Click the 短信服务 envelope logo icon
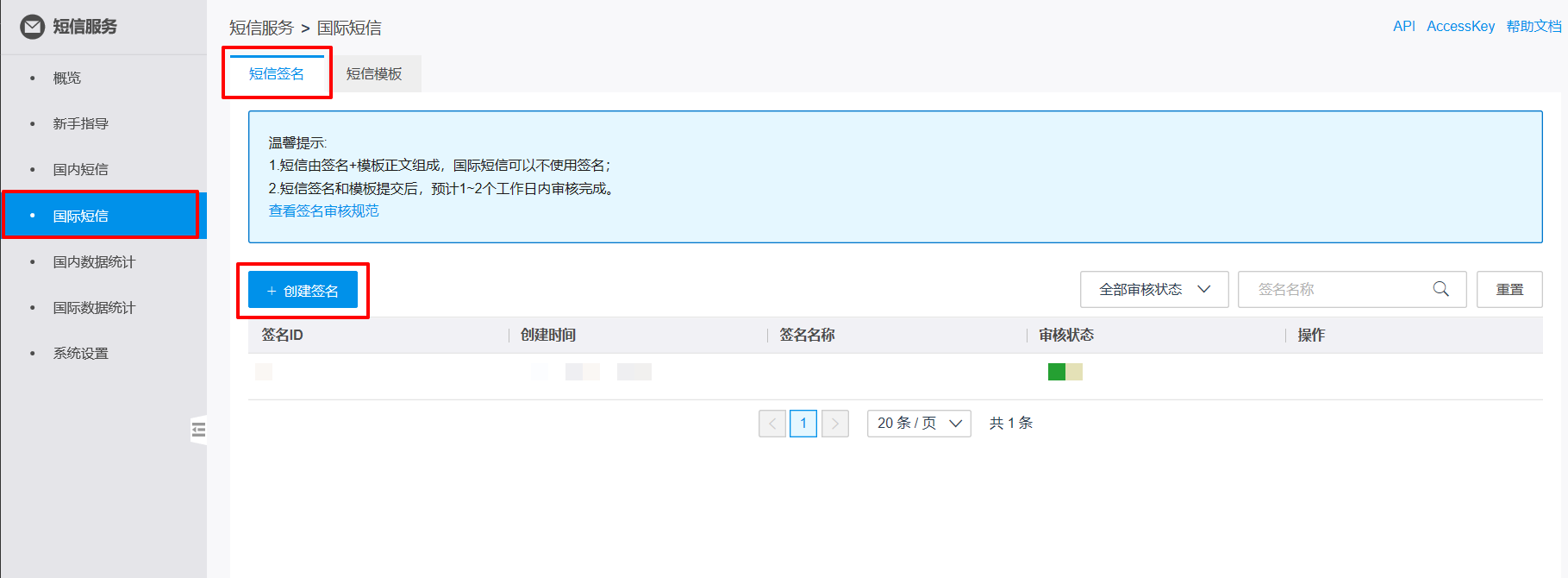Screen dimensions: 1568x578 pos(32,27)
